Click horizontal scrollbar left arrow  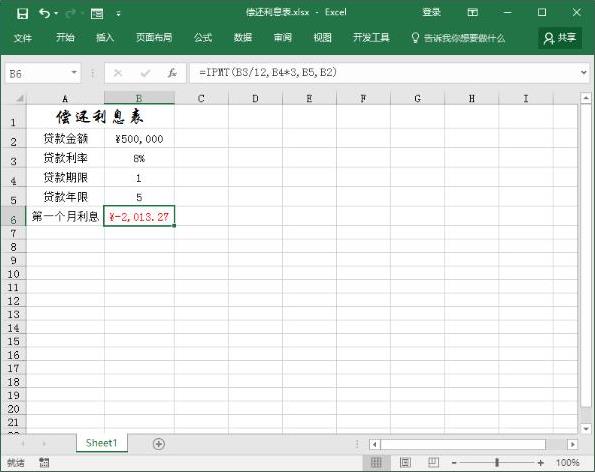point(375,444)
